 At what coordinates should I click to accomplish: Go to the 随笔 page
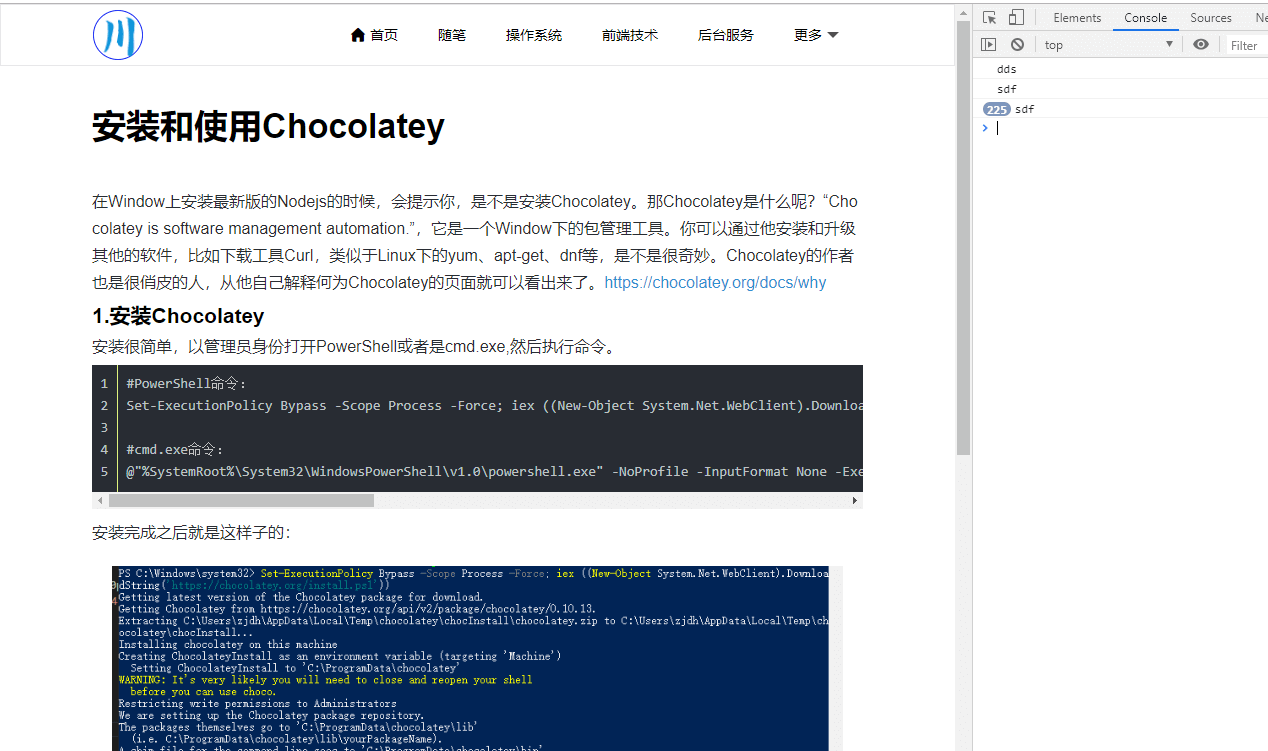click(x=452, y=35)
